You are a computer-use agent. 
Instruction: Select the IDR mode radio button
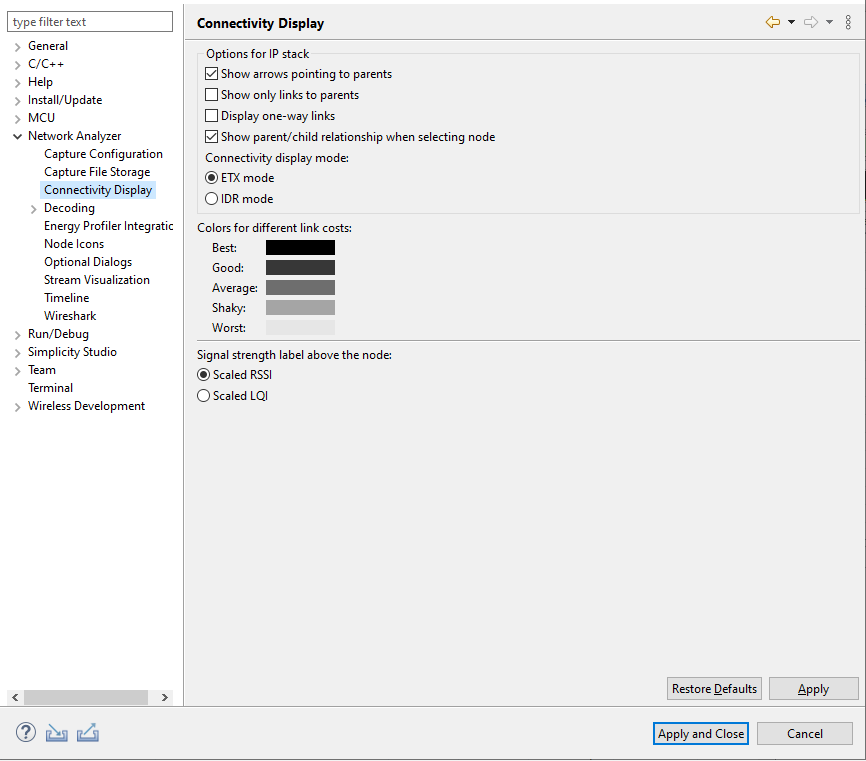click(x=211, y=198)
